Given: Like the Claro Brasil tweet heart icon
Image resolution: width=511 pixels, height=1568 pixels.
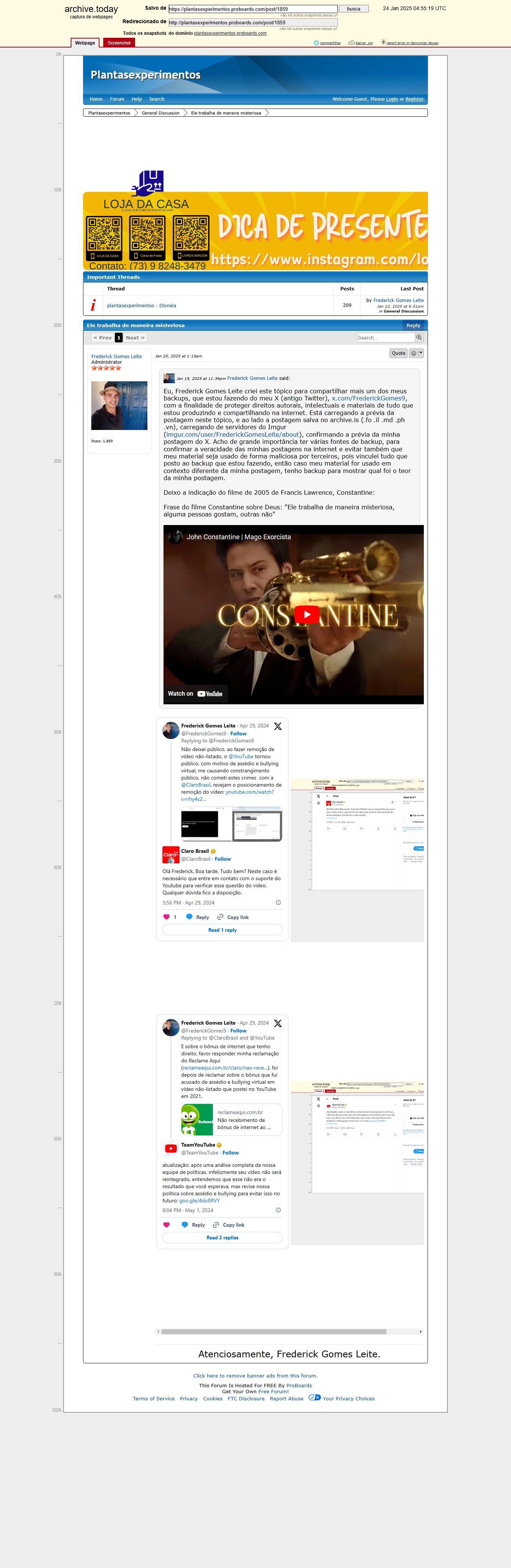Looking at the screenshot, I should tap(167, 917).
